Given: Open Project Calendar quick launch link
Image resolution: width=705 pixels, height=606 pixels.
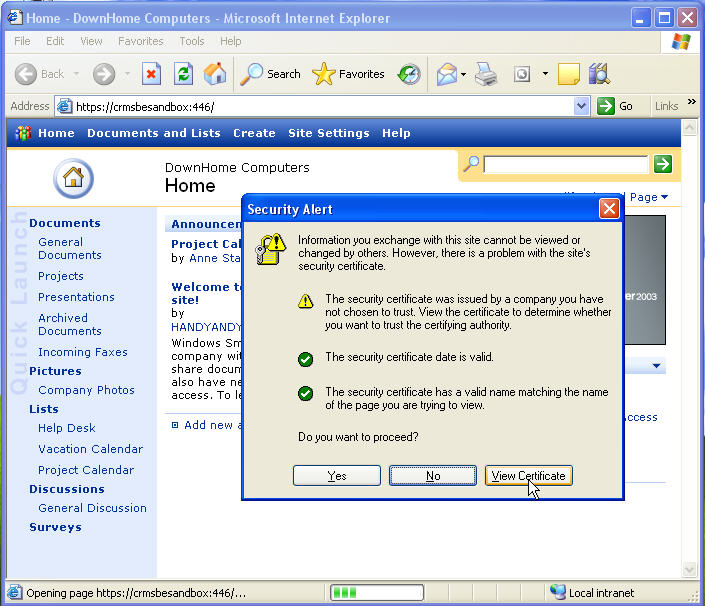Looking at the screenshot, I should coord(86,470).
